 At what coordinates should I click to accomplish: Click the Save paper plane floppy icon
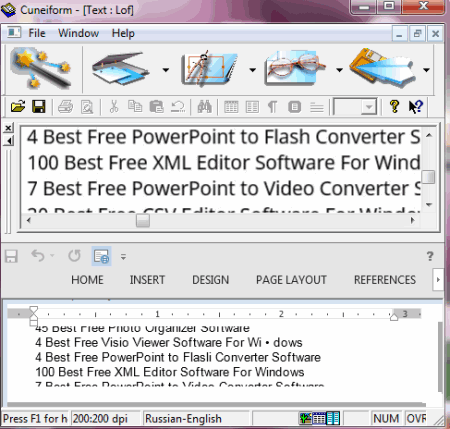(x=383, y=68)
